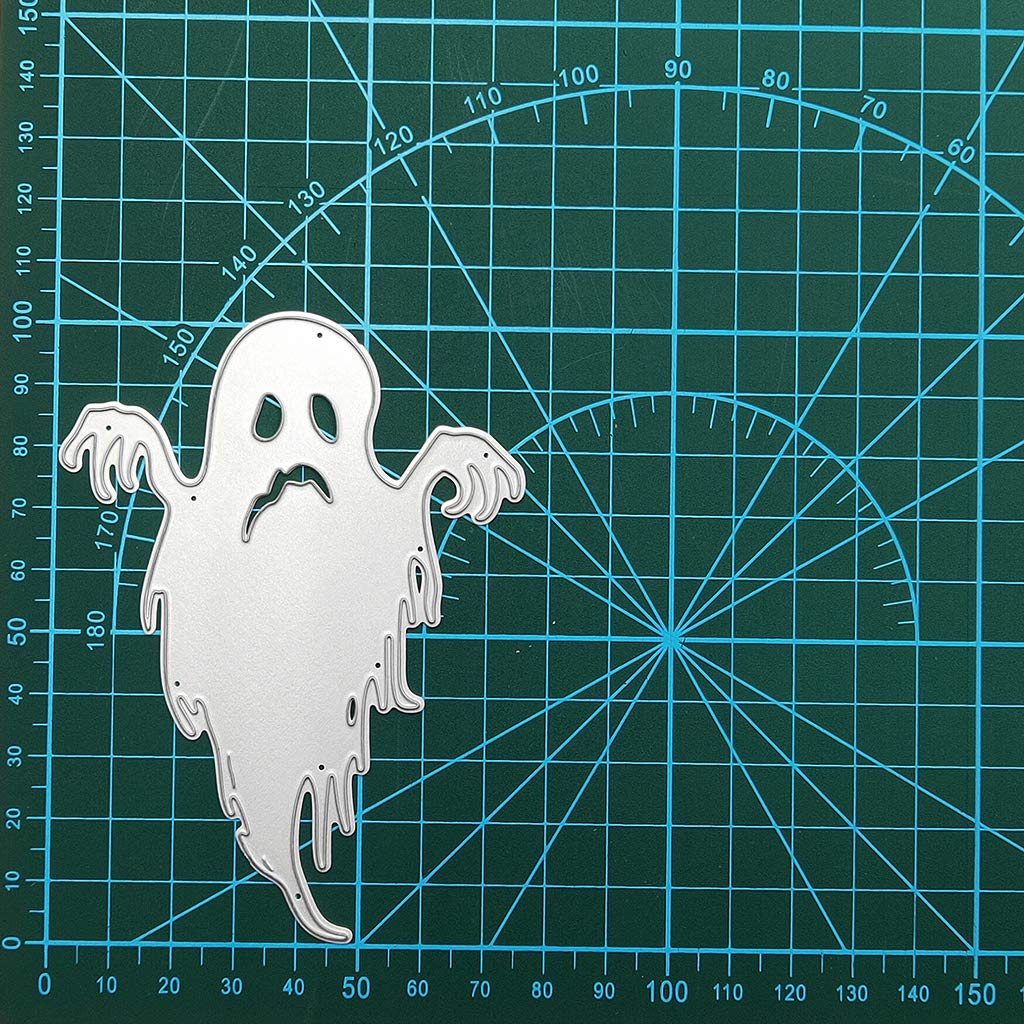
Task: Click the protractor's 60 degree label
Action: click(961, 152)
